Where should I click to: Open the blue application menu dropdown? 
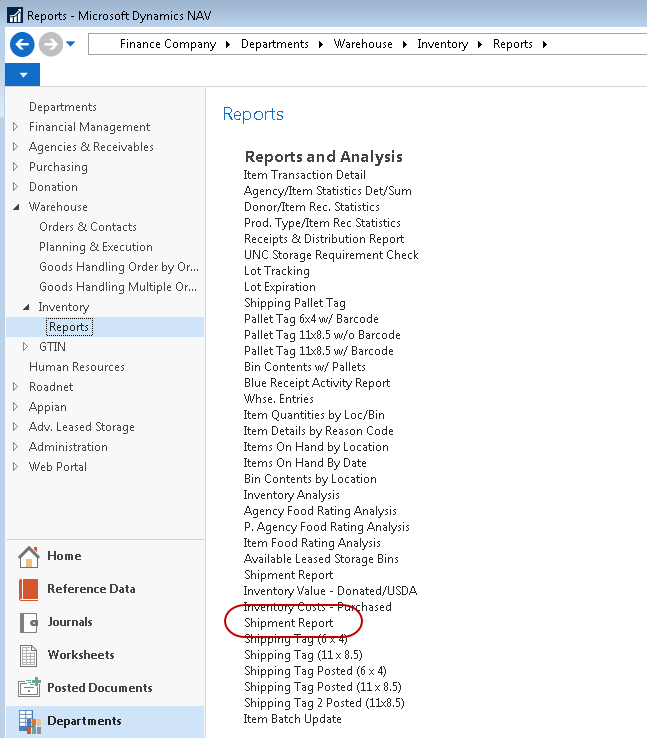[22, 75]
